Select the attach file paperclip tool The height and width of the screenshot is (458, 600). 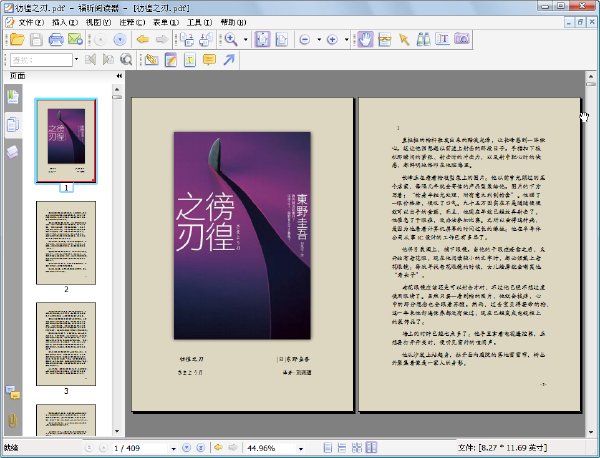(x=152, y=60)
